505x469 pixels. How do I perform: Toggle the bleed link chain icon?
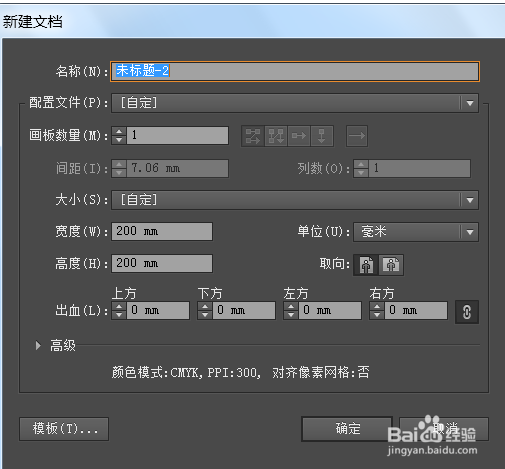coord(467,312)
